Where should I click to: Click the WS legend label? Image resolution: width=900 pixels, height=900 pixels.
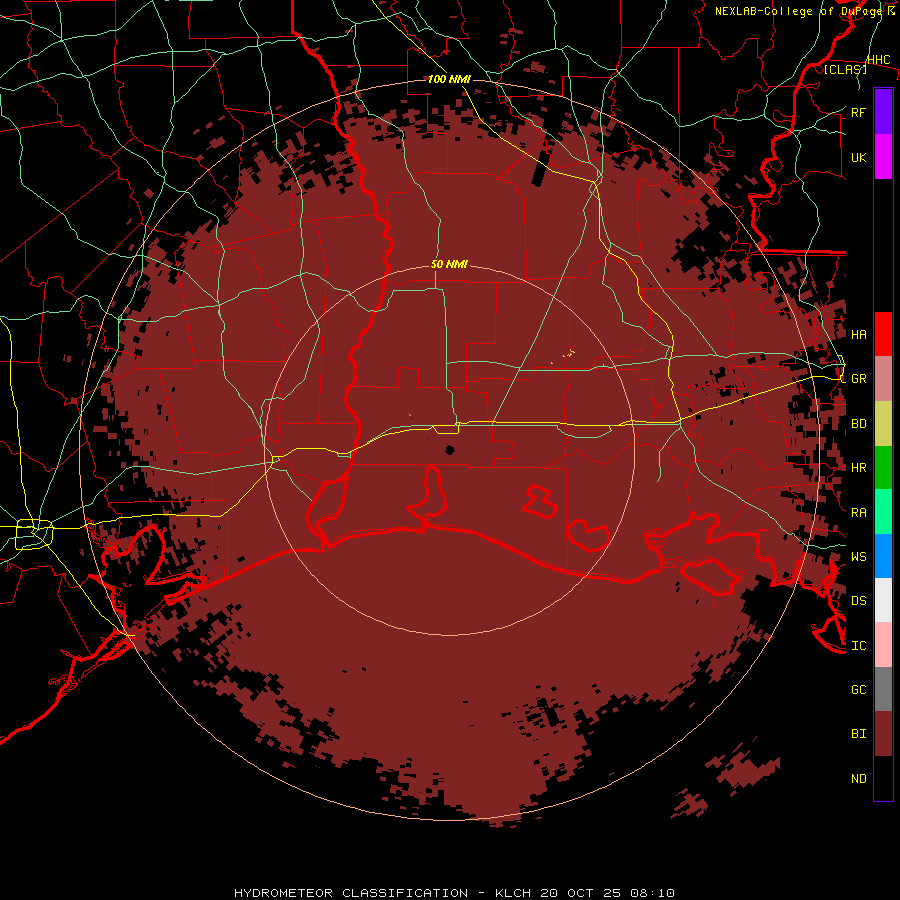(859, 556)
